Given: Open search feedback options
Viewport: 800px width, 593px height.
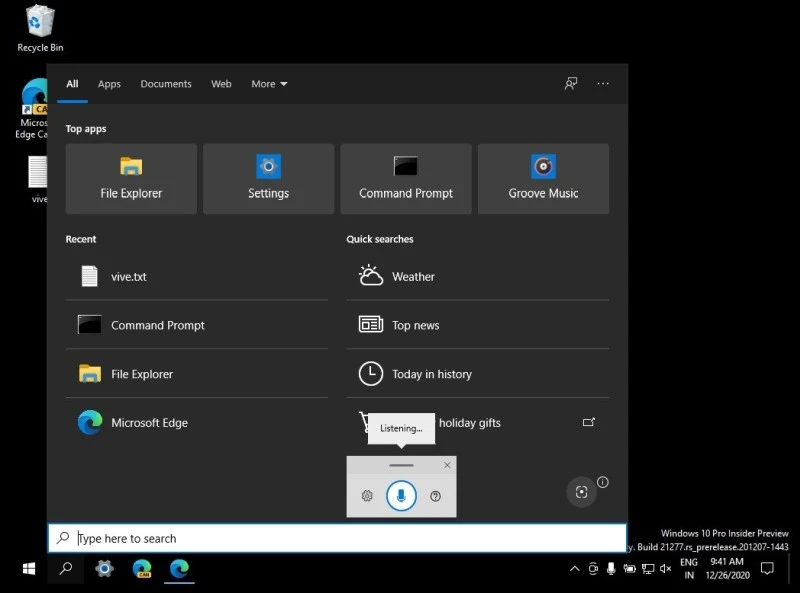Looking at the screenshot, I should tap(571, 84).
